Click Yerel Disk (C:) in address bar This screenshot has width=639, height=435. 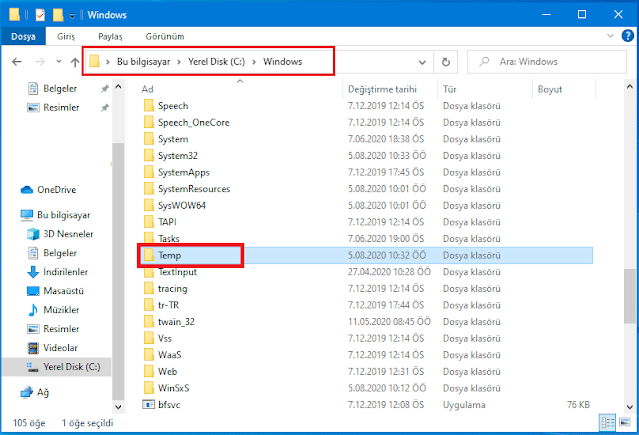[216, 62]
